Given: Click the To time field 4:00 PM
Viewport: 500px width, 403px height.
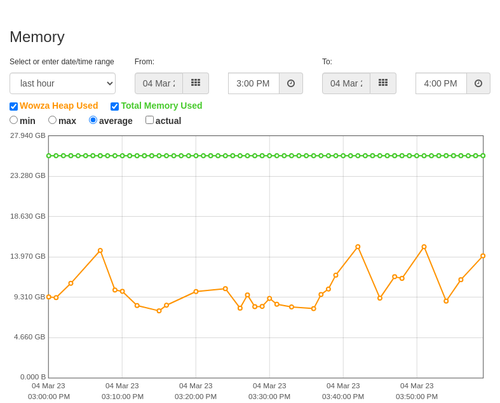Looking at the screenshot, I should (x=441, y=83).
